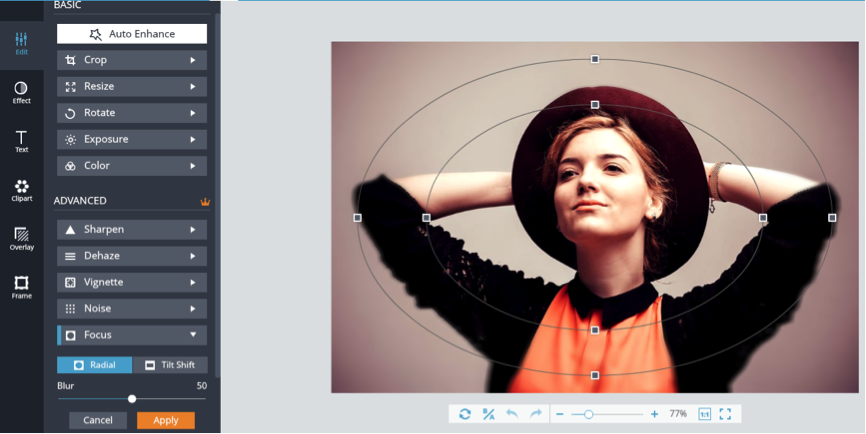This screenshot has height=434, width=866.
Task: Enter fullscreen view
Action: (x=725, y=414)
